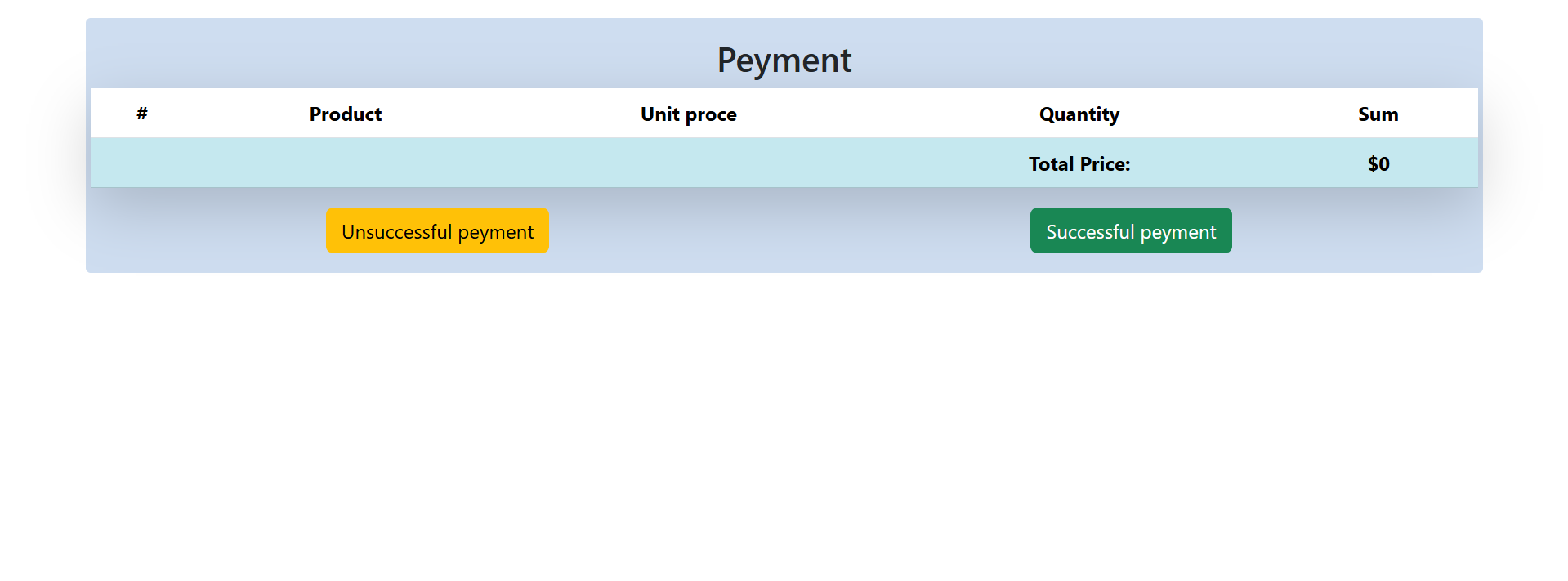Viewport: 1568px width, 581px height.
Task: Click the blank white area below the payment card
Action: pos(784,425)
